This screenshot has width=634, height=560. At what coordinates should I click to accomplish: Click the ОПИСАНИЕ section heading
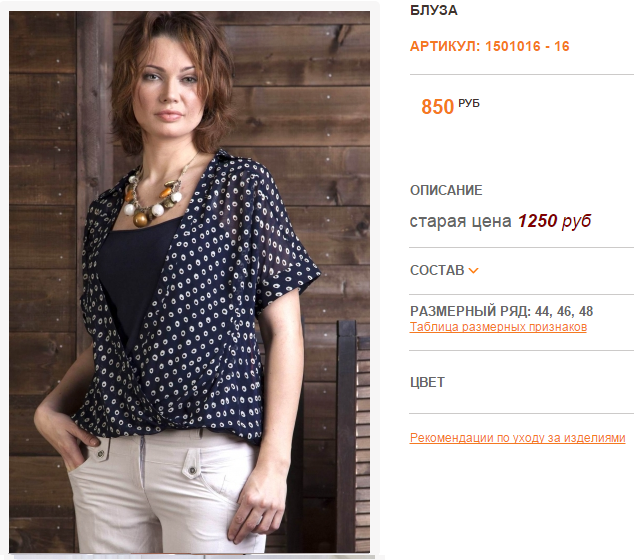446,190
